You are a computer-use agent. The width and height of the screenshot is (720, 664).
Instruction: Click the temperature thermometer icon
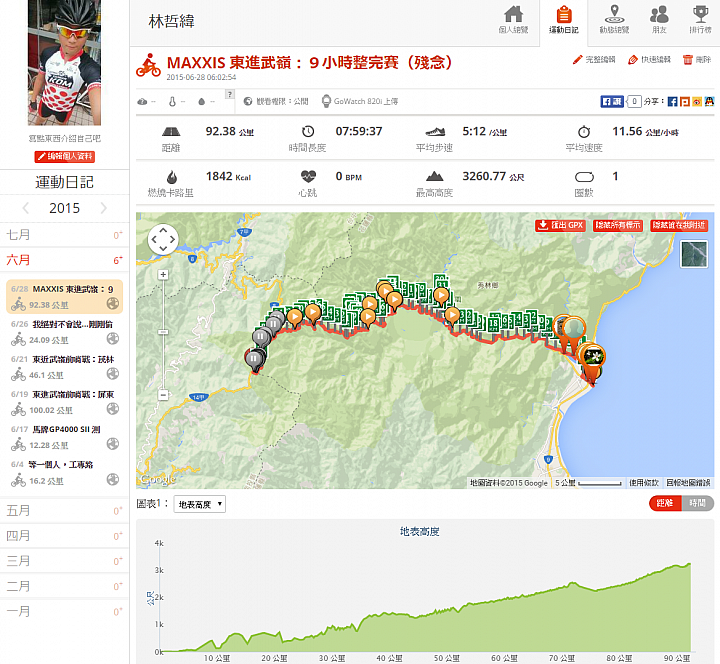tap(172, 101)
